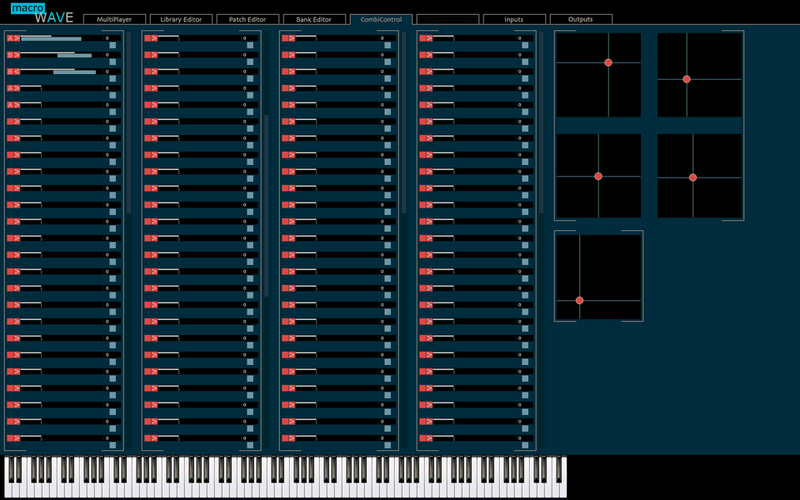The image size is (800, 500).
Task: Toggle the blue square under second column's top row
Action: 250,45
